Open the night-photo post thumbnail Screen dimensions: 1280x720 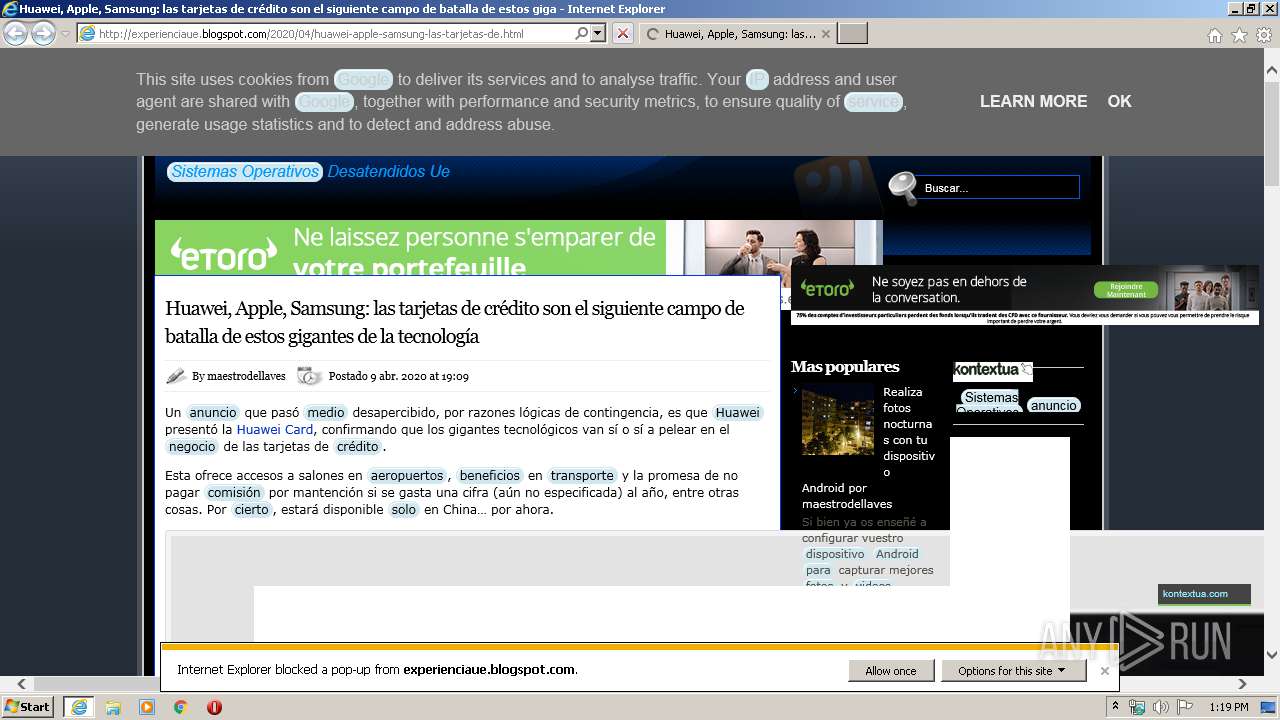tap(838, 419)
